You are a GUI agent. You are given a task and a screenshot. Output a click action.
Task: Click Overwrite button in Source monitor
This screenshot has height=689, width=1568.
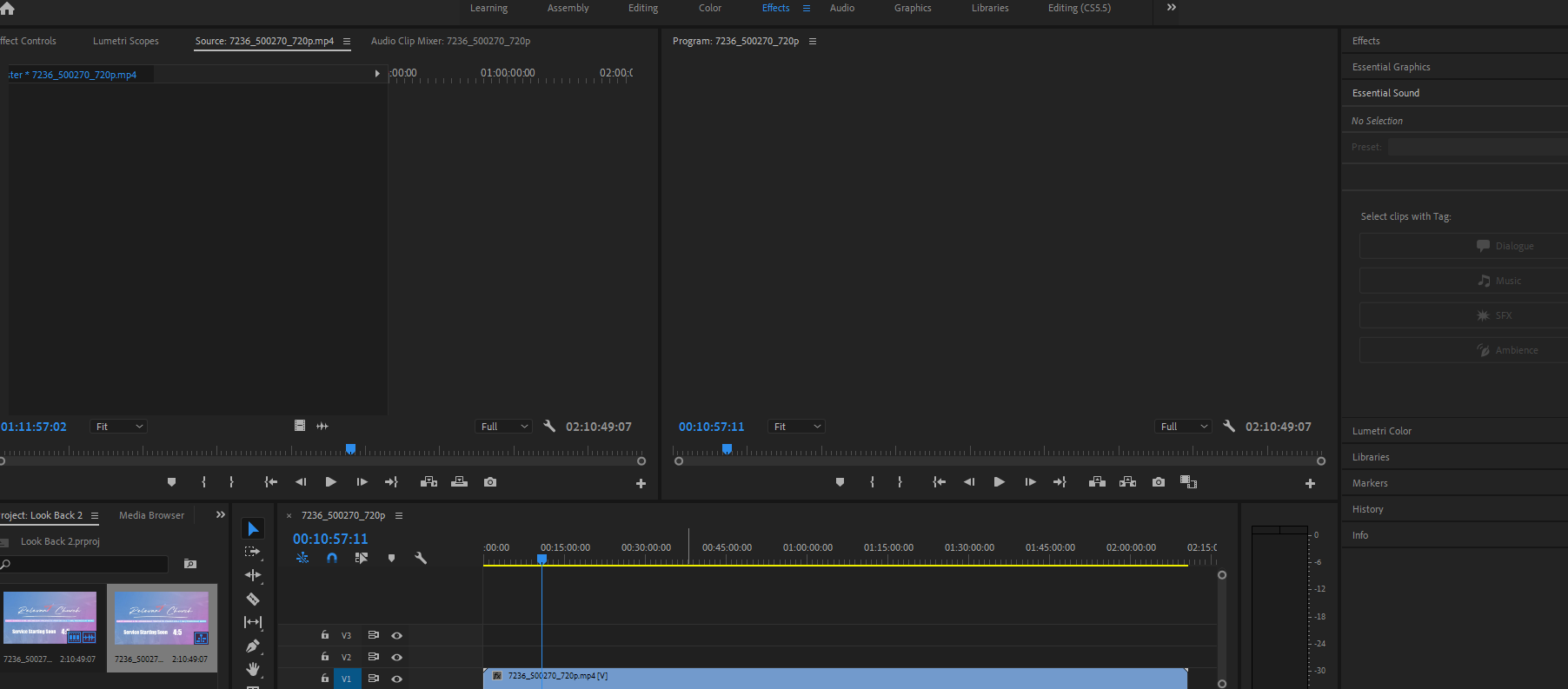(460, 482)
